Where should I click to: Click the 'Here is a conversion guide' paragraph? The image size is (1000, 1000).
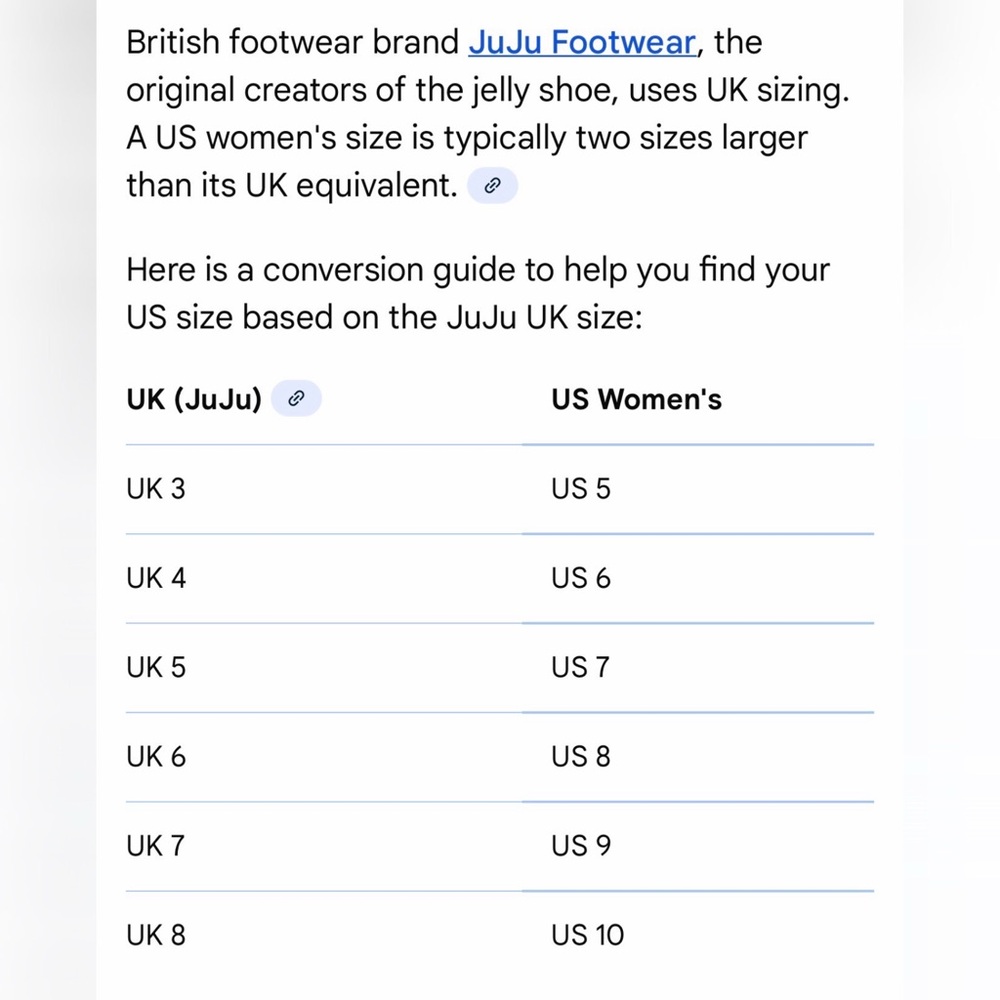pyautogui.click(x=478, y=293)
